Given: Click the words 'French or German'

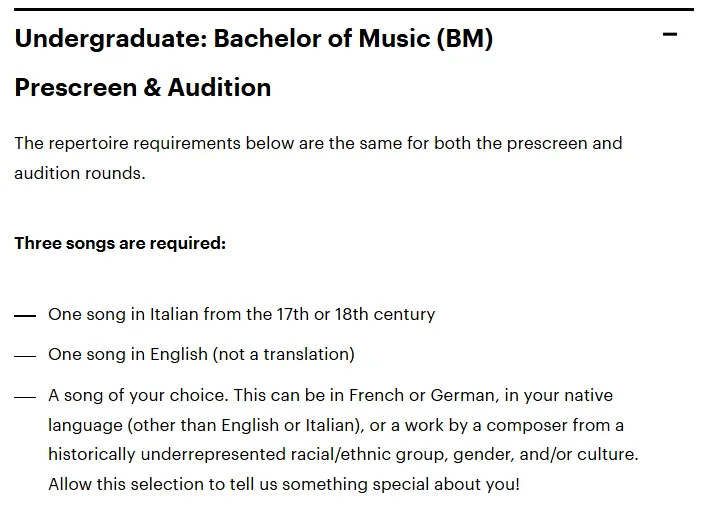Looking at the screenshot, I should pyautogui.click(x=422, y=395).
